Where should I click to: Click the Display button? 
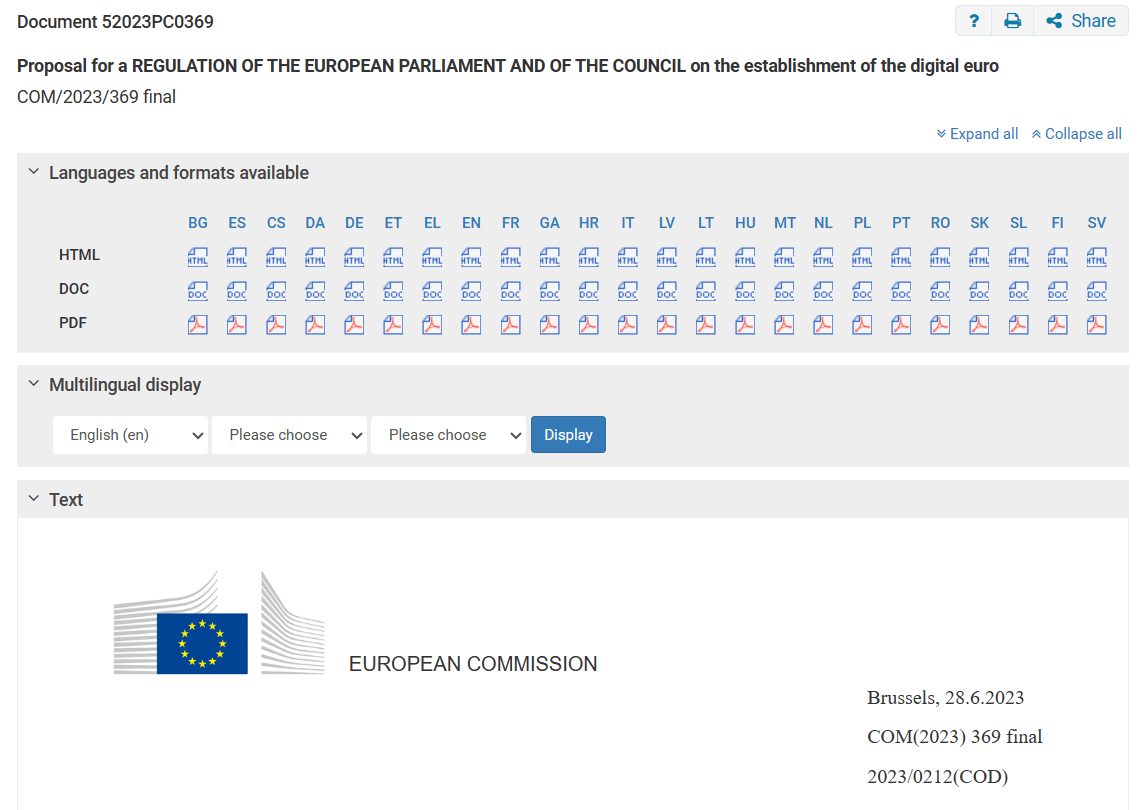[x=568, y=435]
